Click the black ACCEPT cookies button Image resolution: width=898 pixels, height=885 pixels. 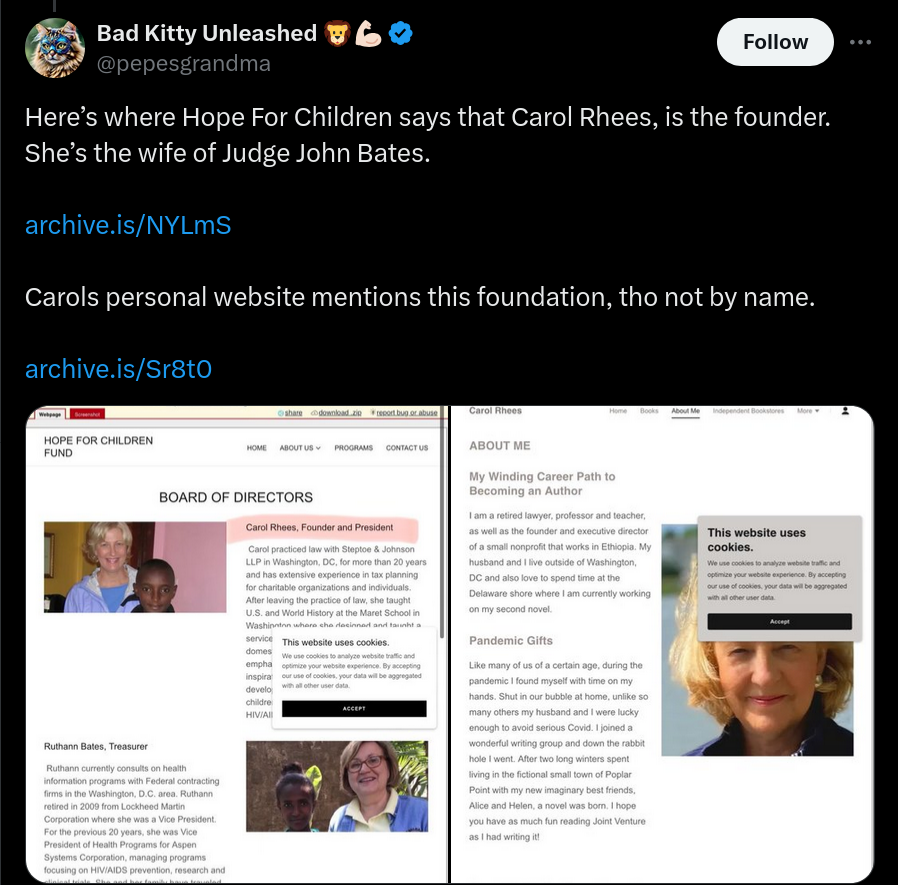(x=354, y=709)
